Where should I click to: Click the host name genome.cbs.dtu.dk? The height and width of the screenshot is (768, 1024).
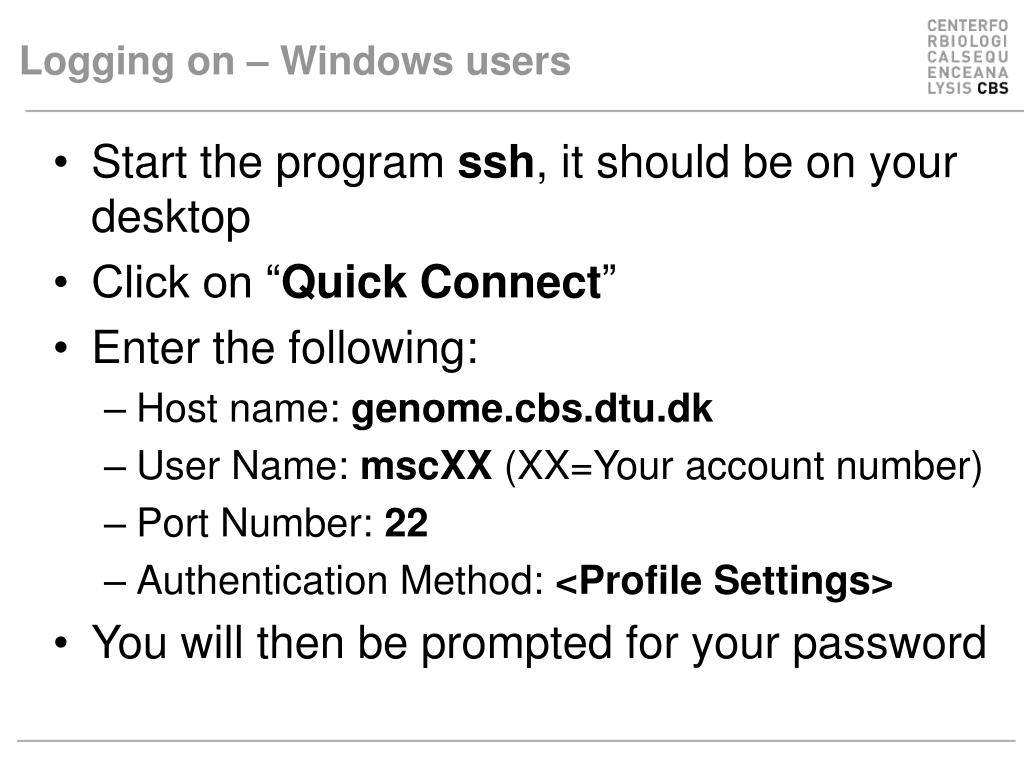click(532, 409)
